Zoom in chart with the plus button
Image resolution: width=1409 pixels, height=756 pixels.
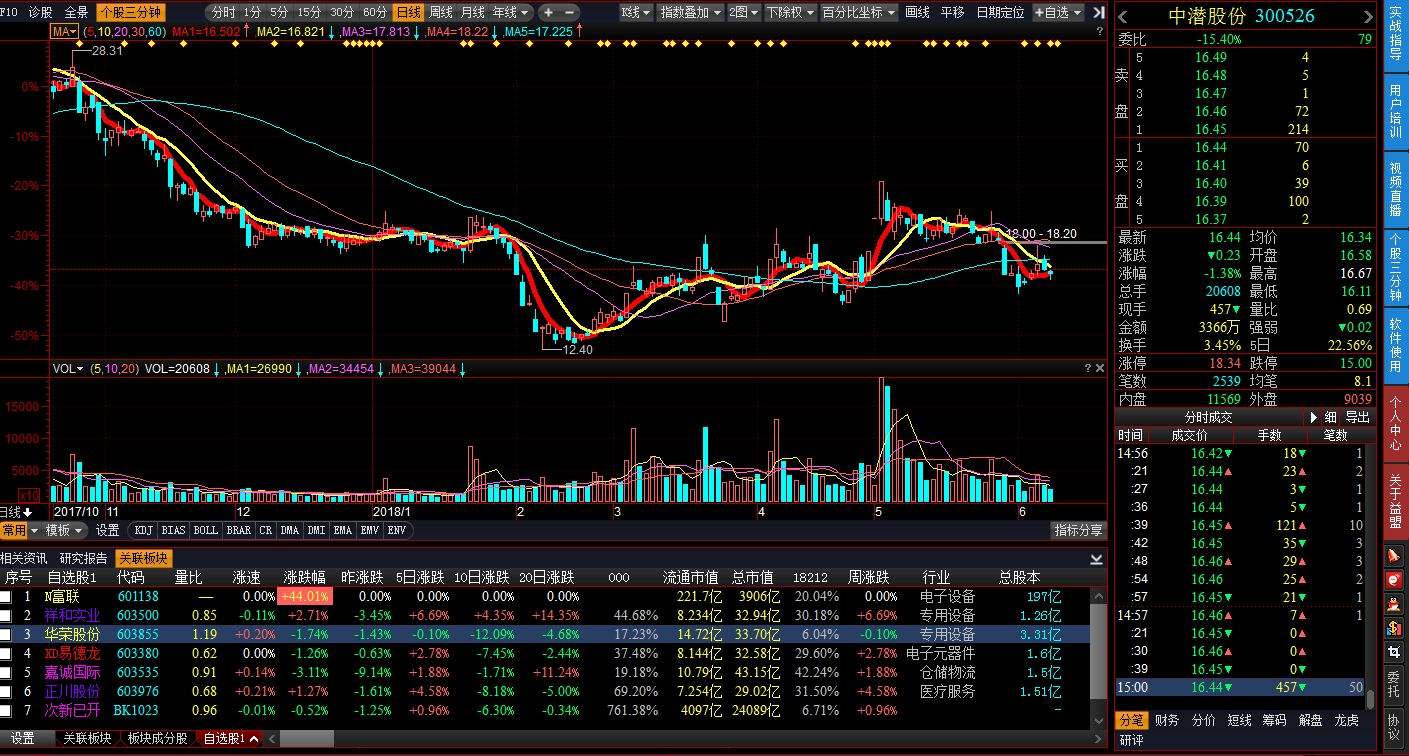point(548,12)
